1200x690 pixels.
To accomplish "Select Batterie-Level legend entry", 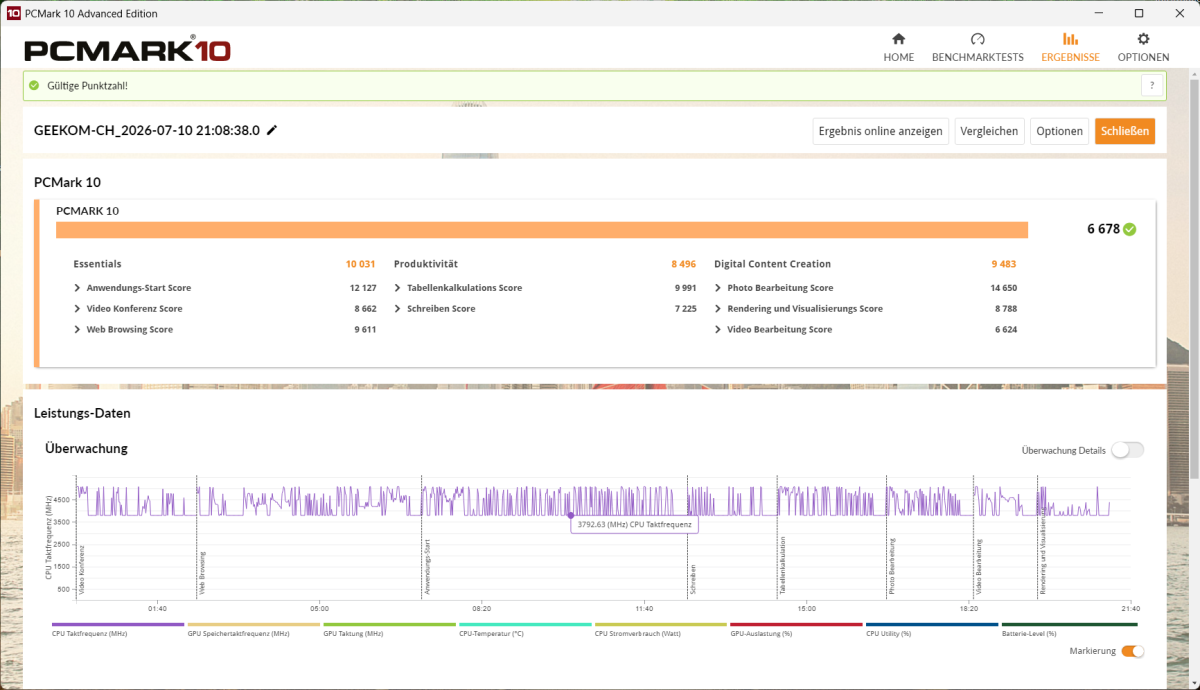I will coord(1068,629).
